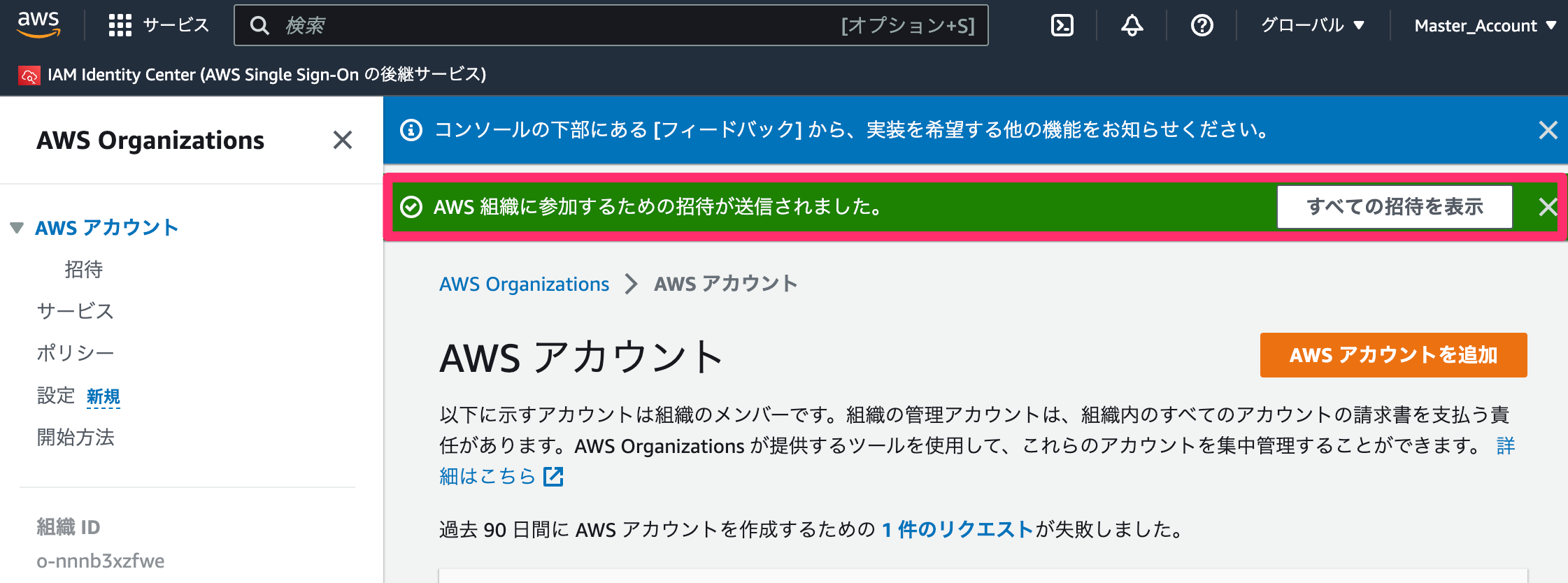Image resolution: width=1568 pixels, height=583 pixels.
Task: Open the グローバル region dropdown
Action: tap(1312, 26)
